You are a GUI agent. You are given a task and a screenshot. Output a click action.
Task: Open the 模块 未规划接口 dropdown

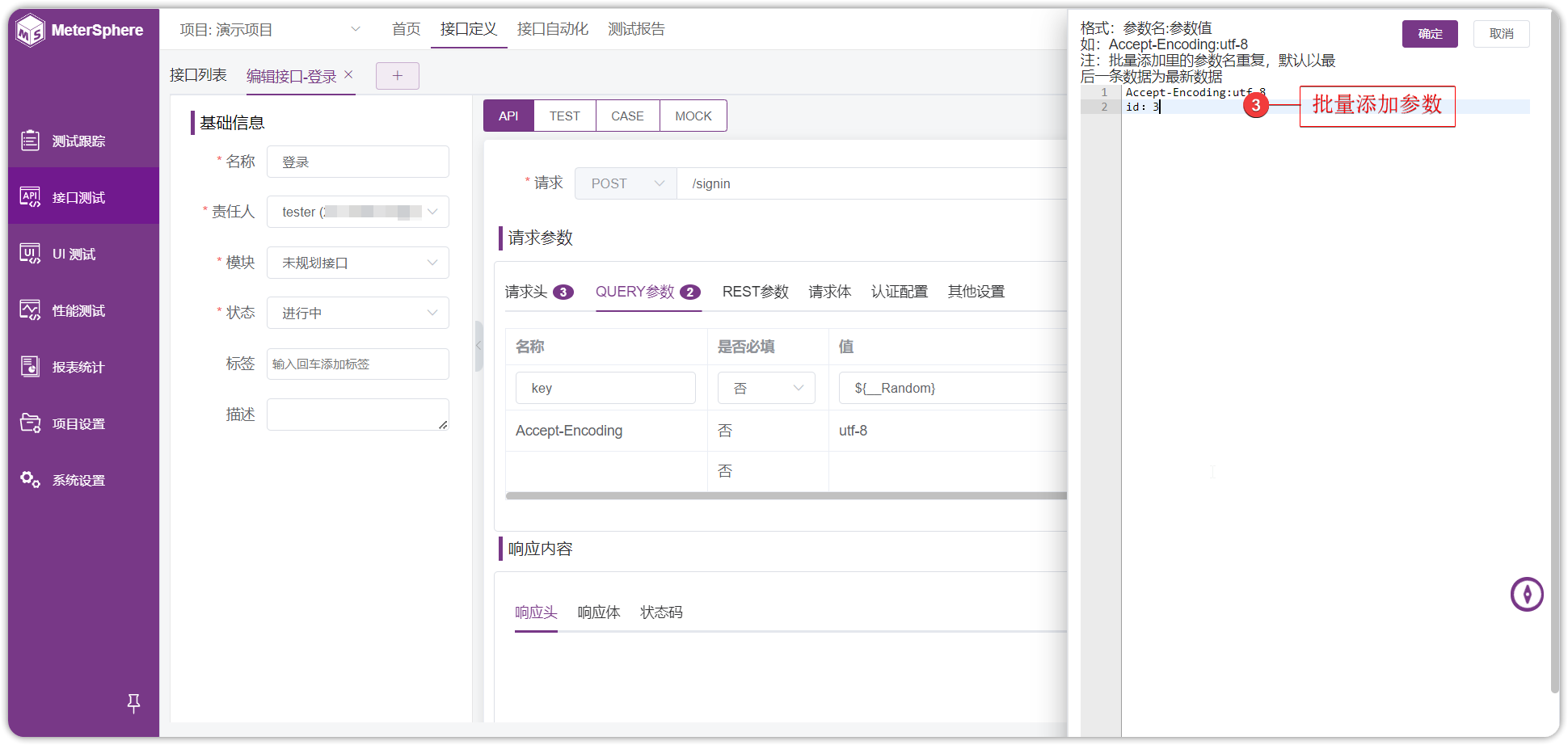(358, 263)
